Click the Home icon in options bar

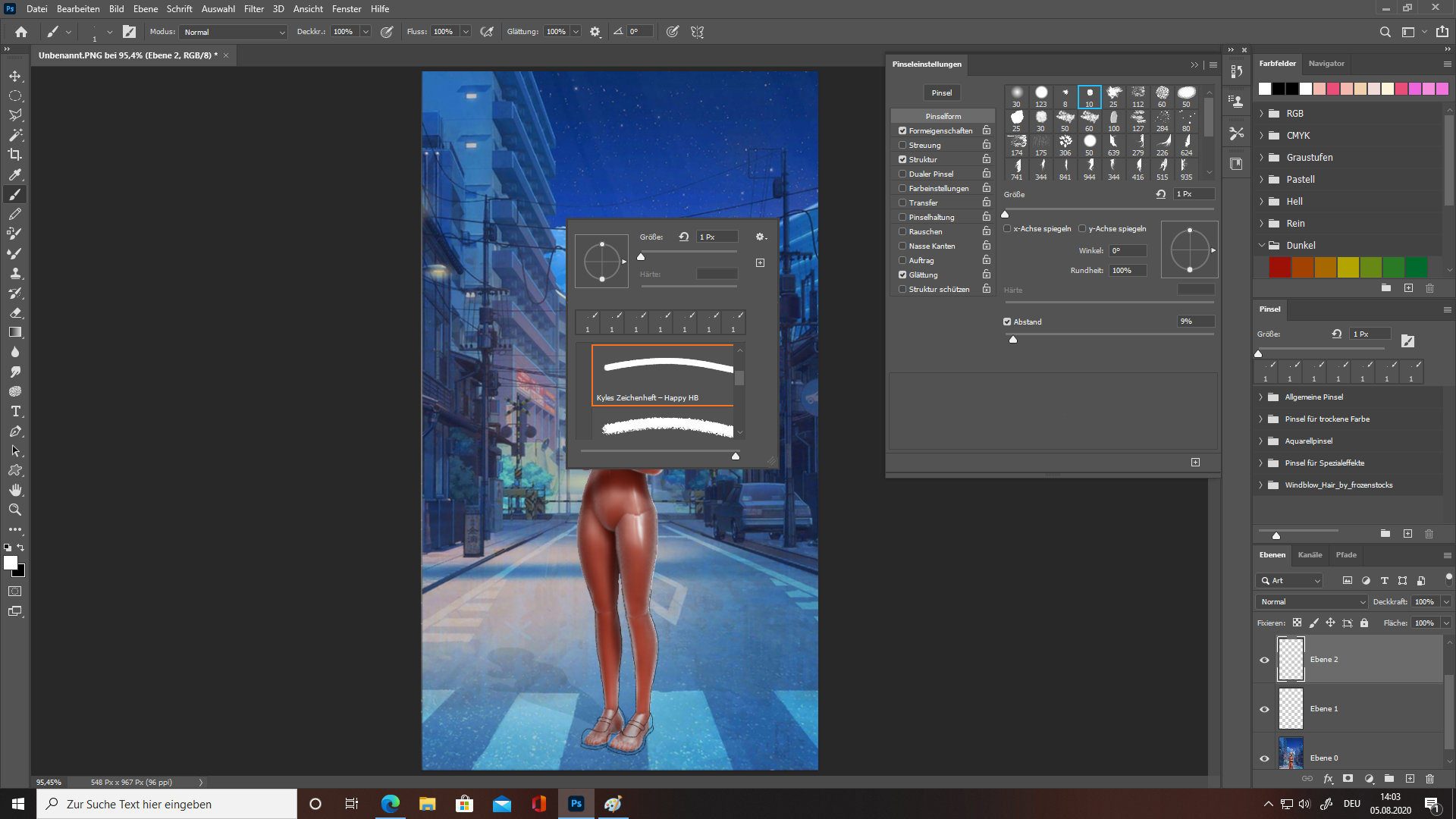pyautogui.click(x=21, y=32)
